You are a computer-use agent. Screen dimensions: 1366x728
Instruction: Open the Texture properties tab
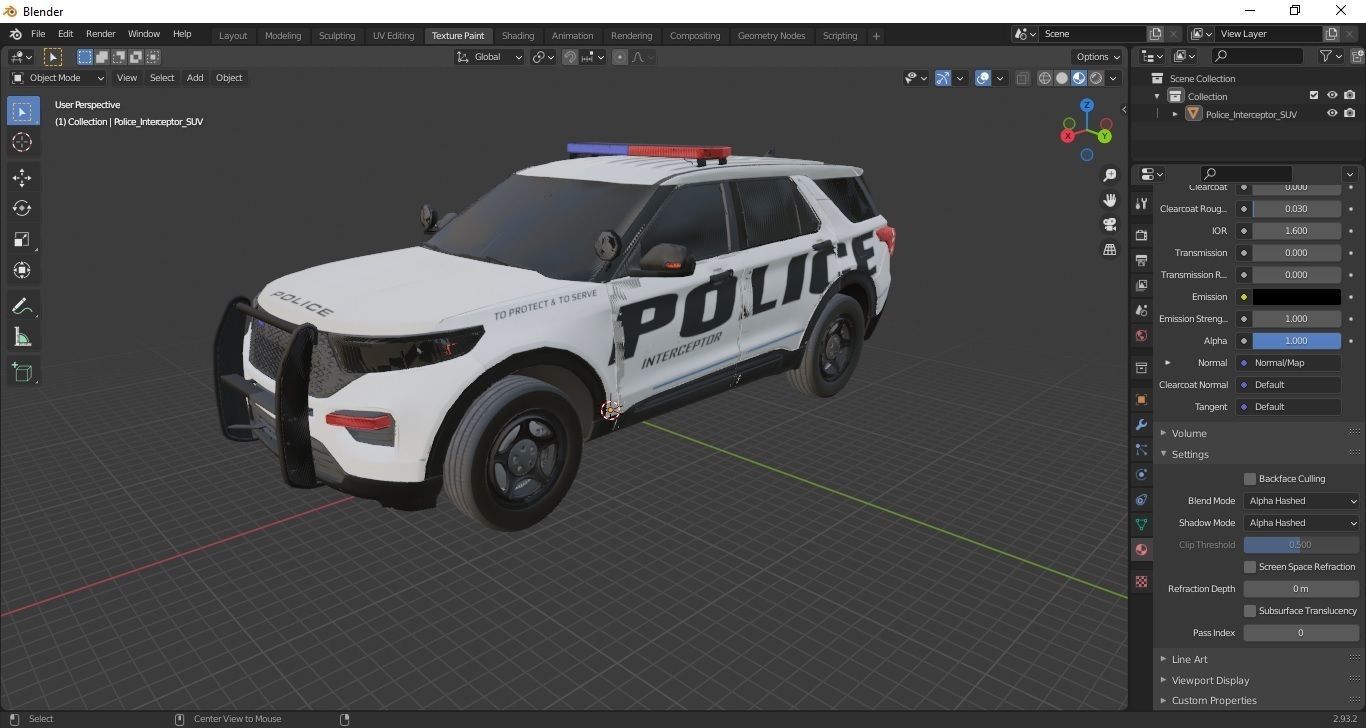(x=1141, y=581)
